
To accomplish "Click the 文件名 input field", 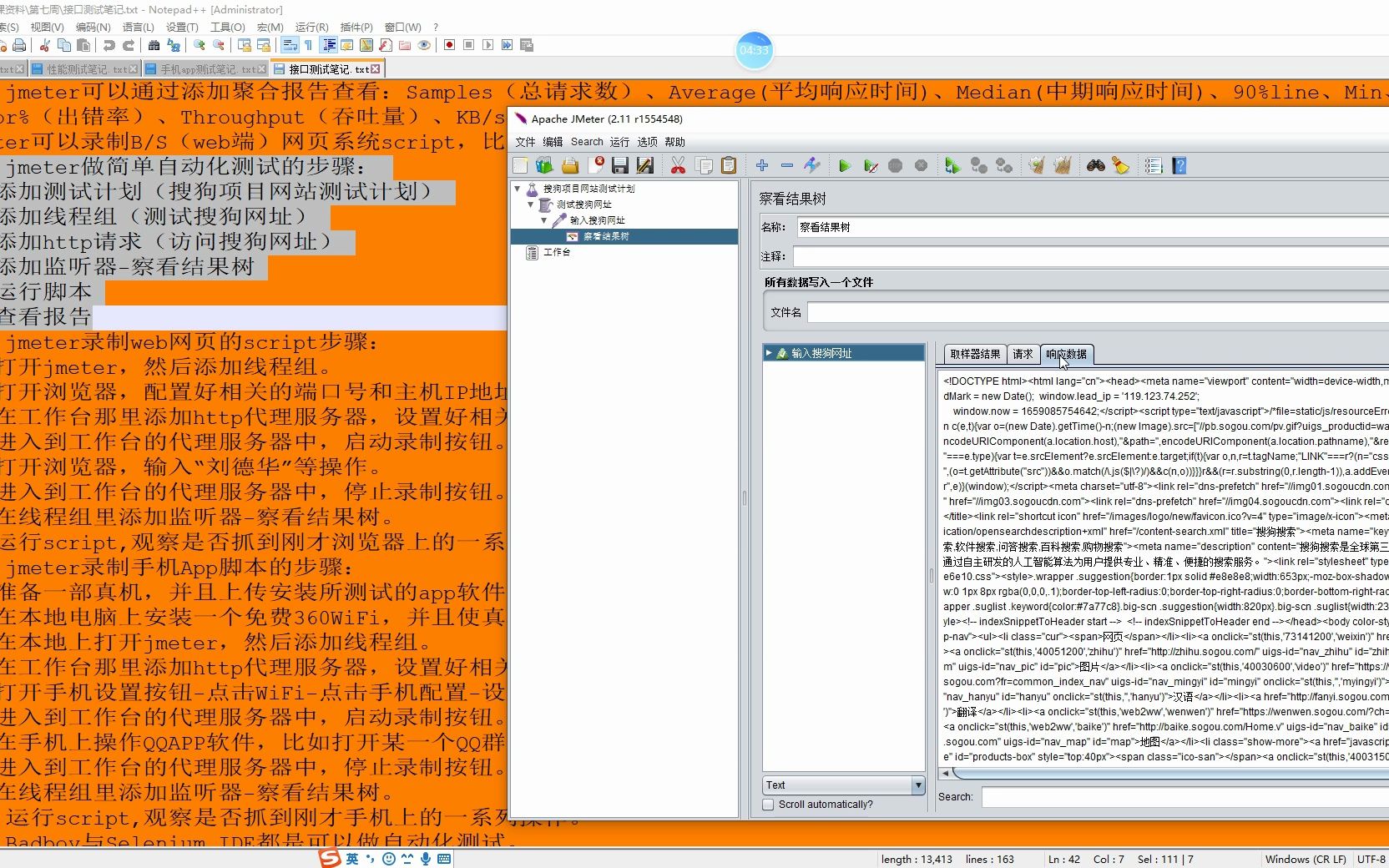I will tap(1098, 312).
